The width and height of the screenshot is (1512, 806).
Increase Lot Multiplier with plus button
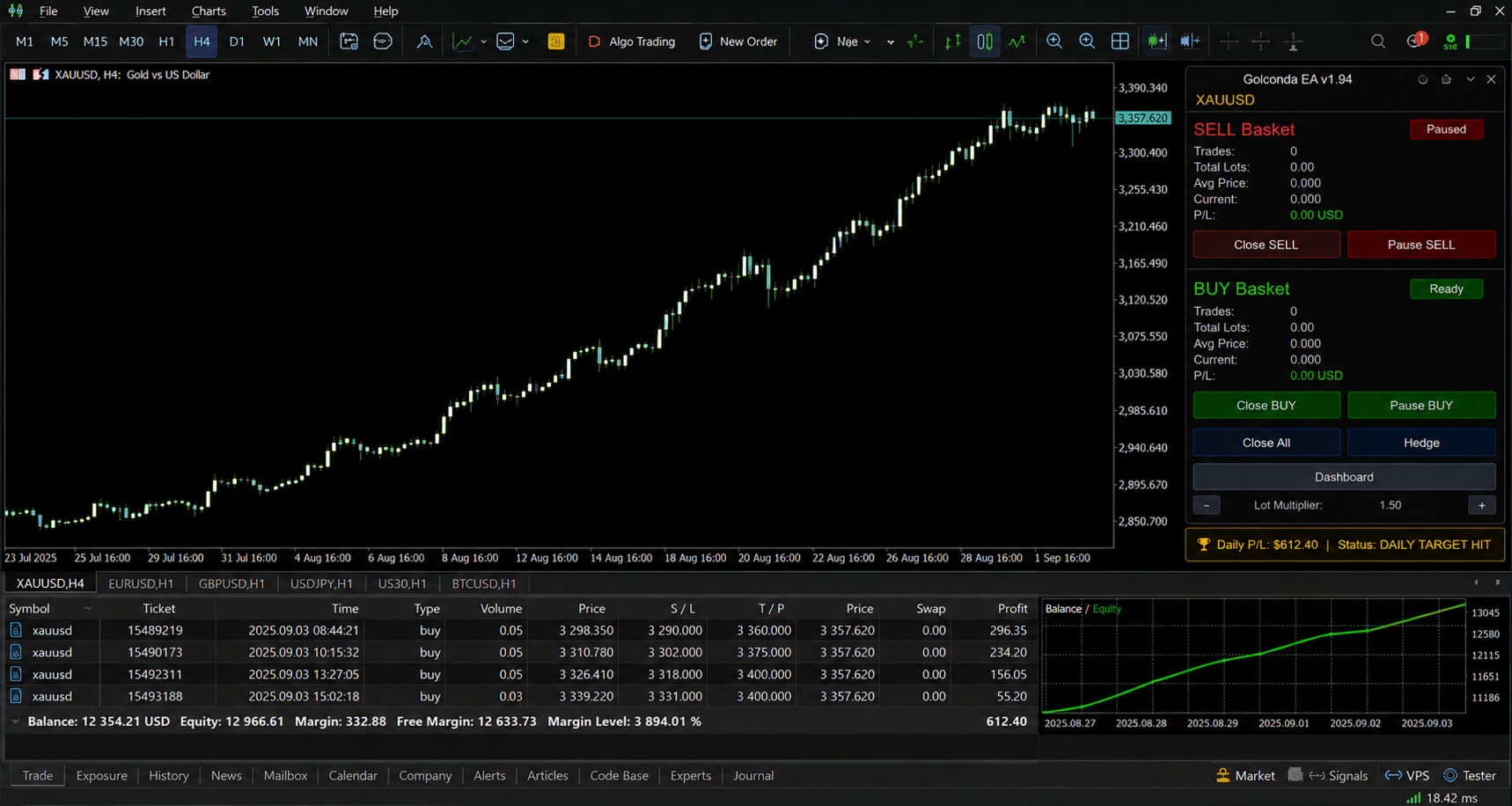point(1482,505)
